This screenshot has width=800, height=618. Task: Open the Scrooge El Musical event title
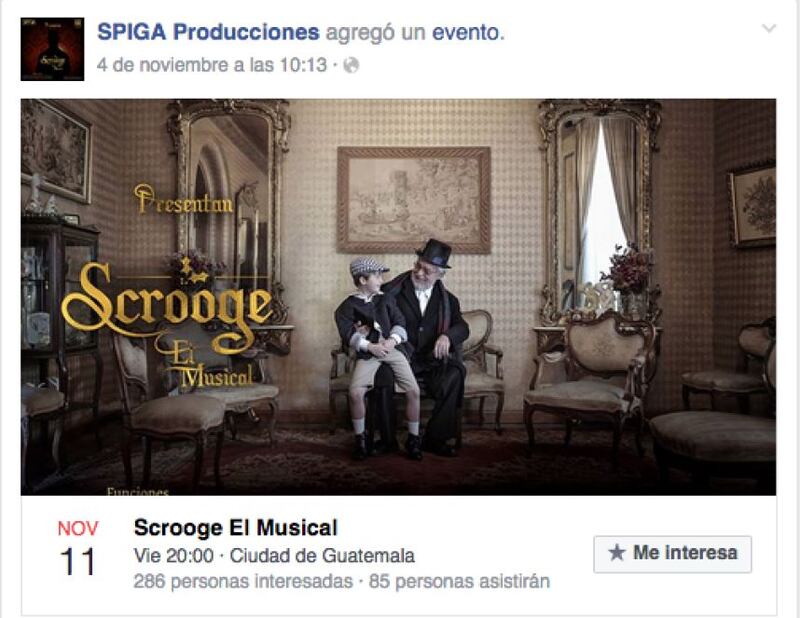tap(236, 528)
